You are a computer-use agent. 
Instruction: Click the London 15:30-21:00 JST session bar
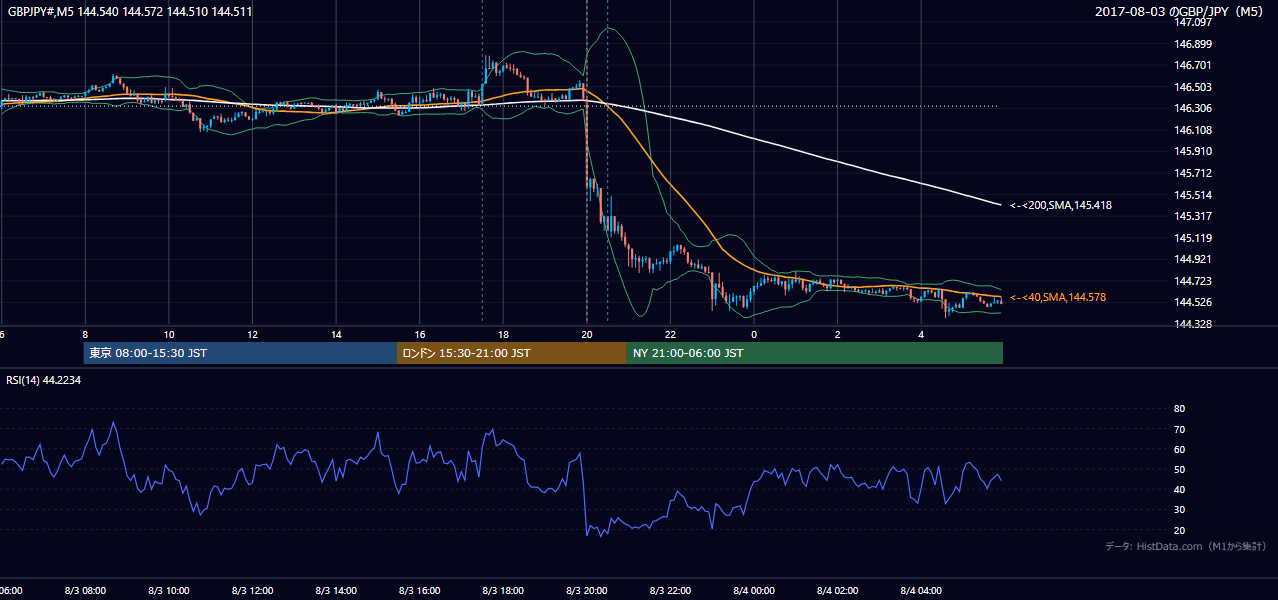(512, 353)
